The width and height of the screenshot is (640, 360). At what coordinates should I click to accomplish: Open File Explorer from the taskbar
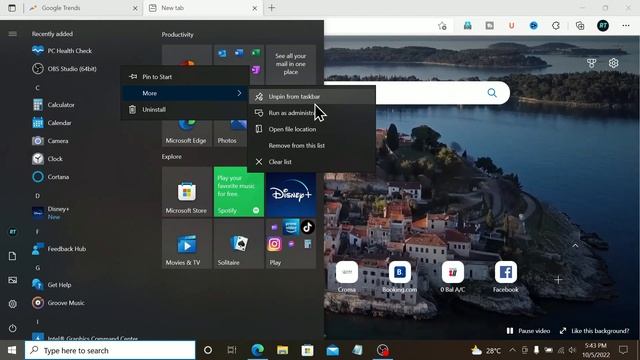click(282, 350)
